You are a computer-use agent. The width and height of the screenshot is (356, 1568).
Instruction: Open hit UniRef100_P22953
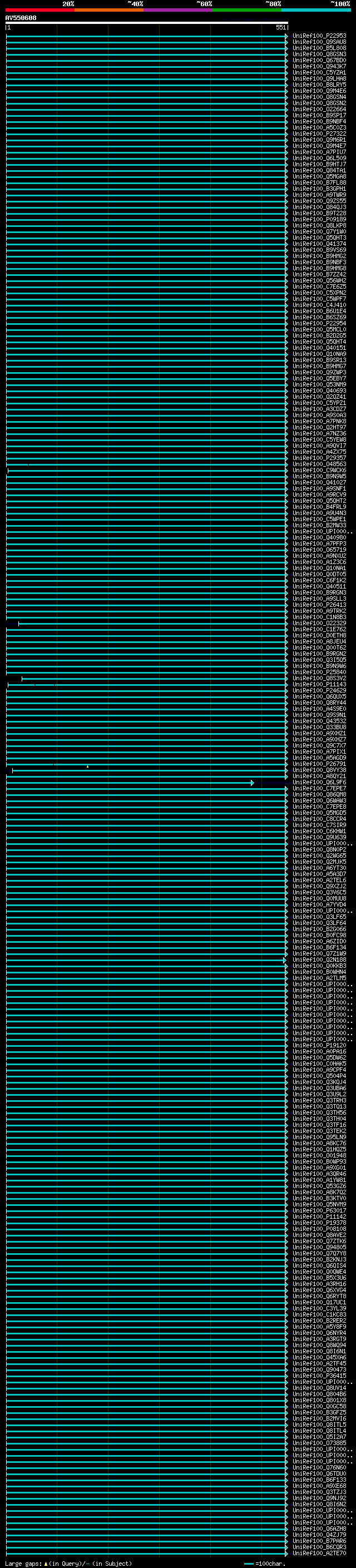319,36
